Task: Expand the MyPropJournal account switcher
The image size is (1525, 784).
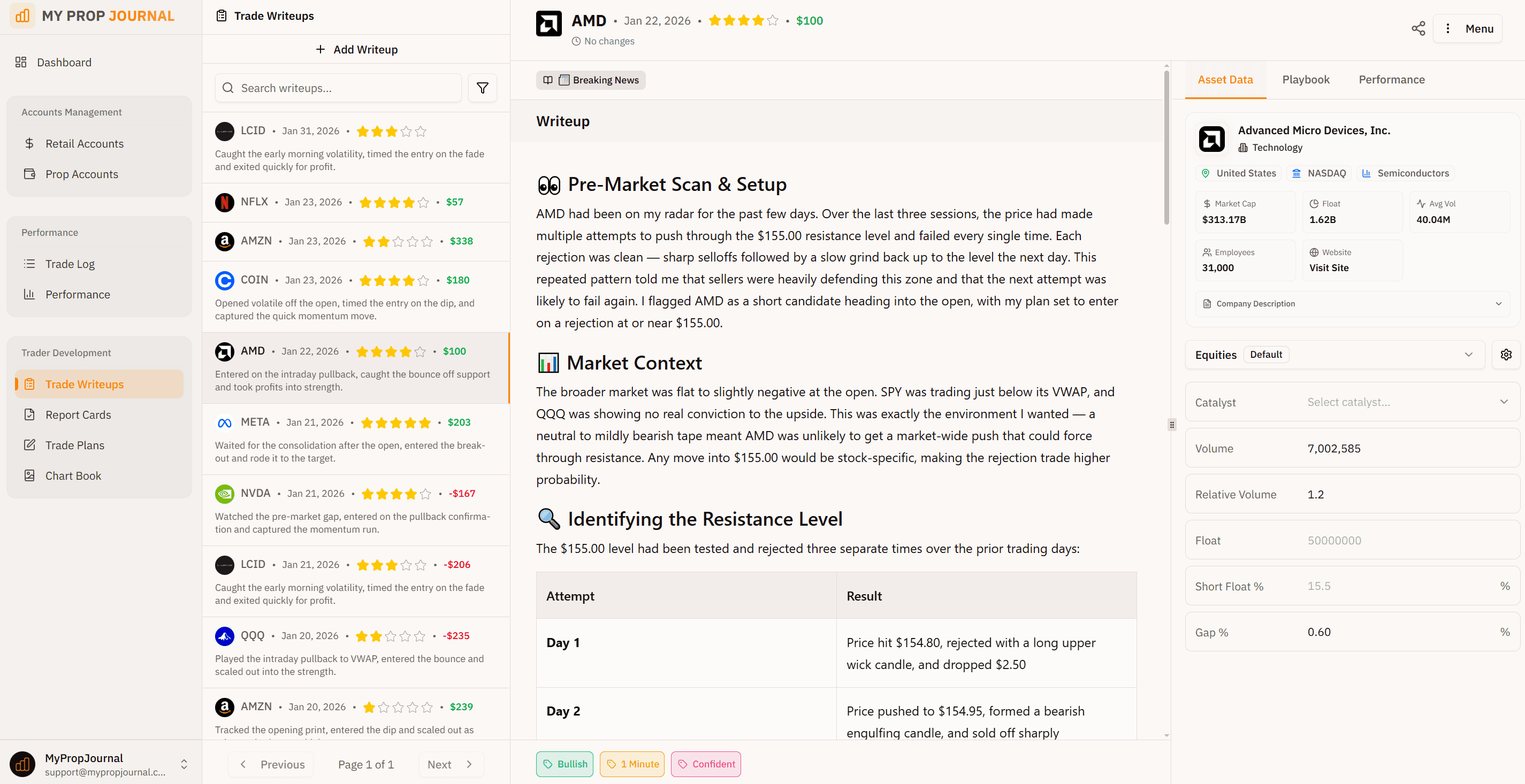Action: coord(184,764)
